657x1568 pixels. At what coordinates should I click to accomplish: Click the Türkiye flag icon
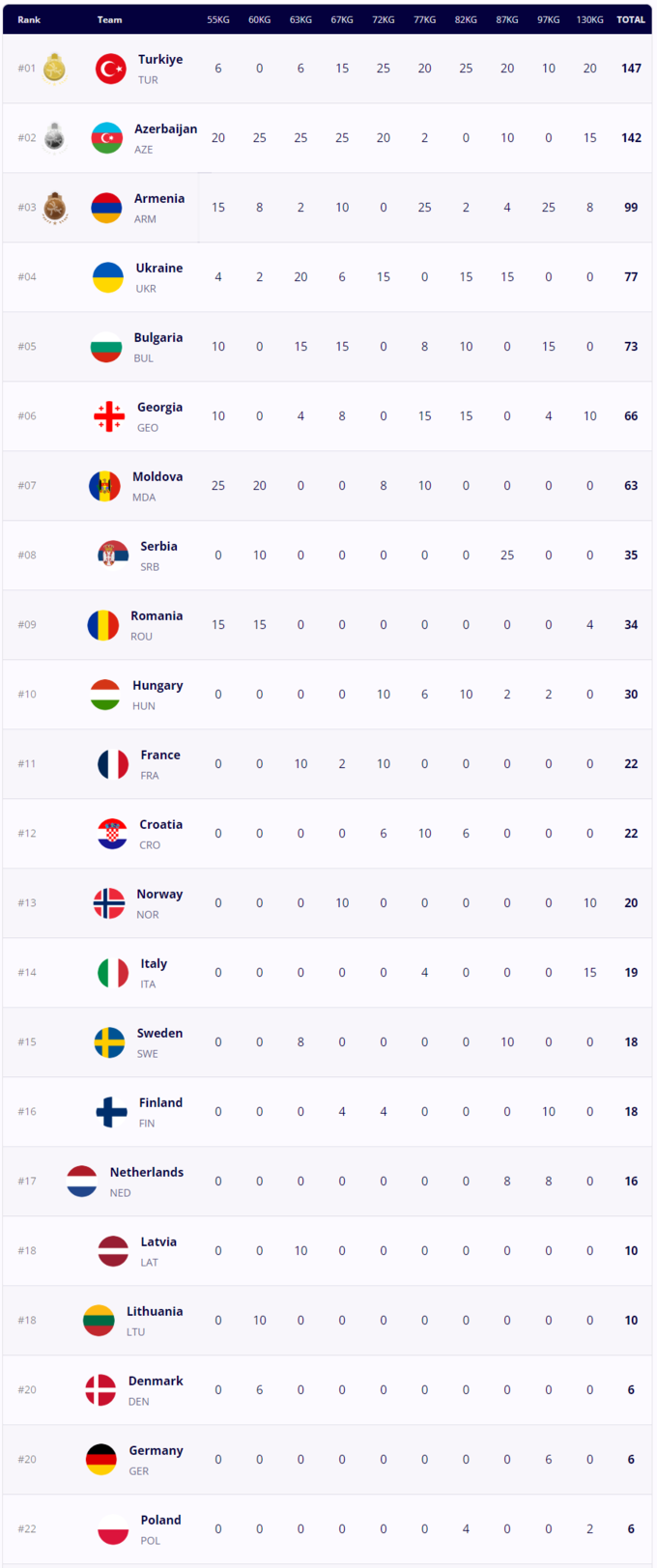pyautogui.click(x=111, y=69)
